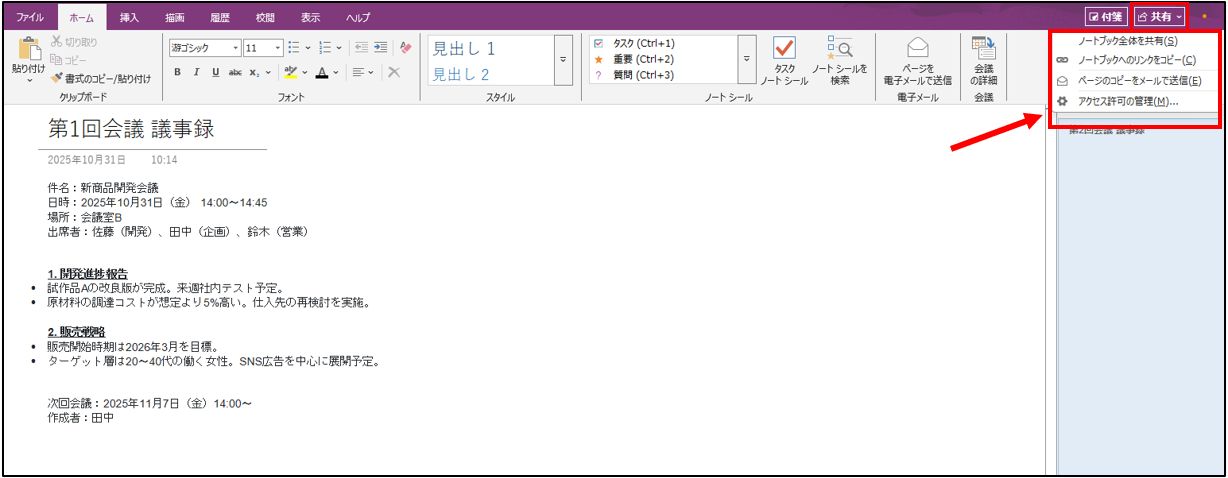Increase the indent level
1228x478 pixels.
click(x=380, y=47)
